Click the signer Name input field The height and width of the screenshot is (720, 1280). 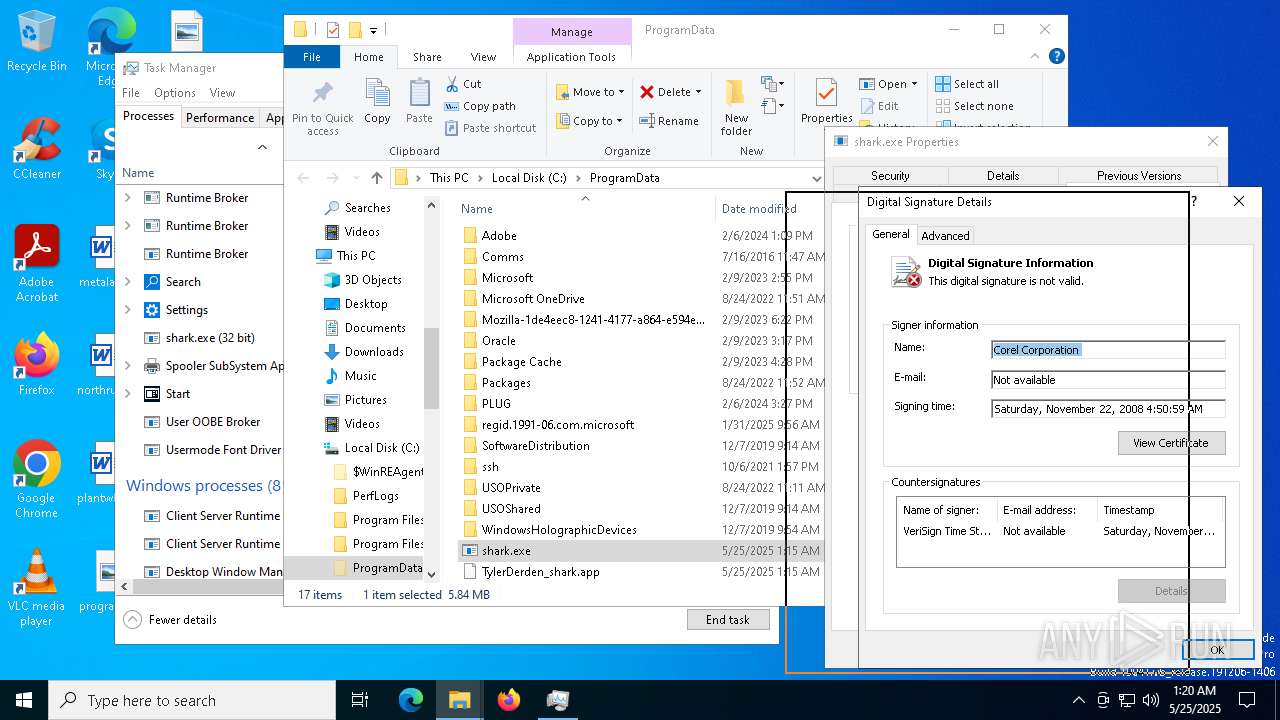(1108, 350)
